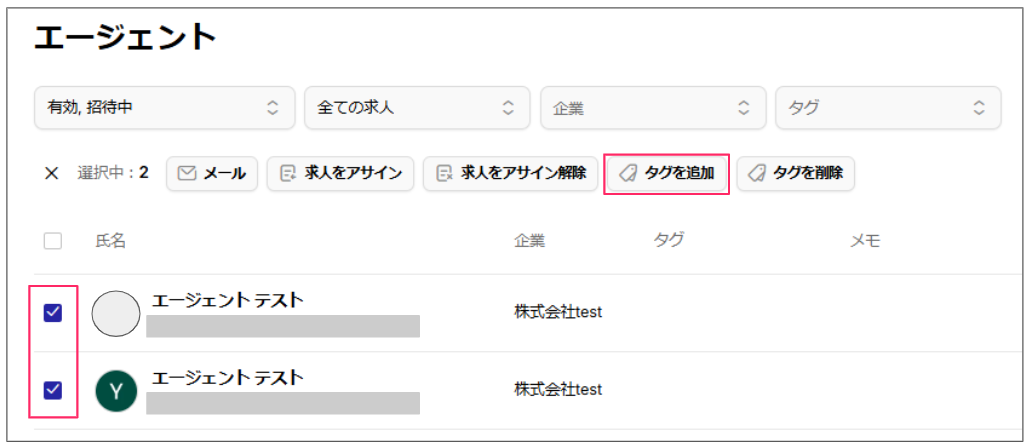Viewport: 1032px width, 446px height.
Task: Click the tag icon on タグを削除
Action: pos(758,174)
